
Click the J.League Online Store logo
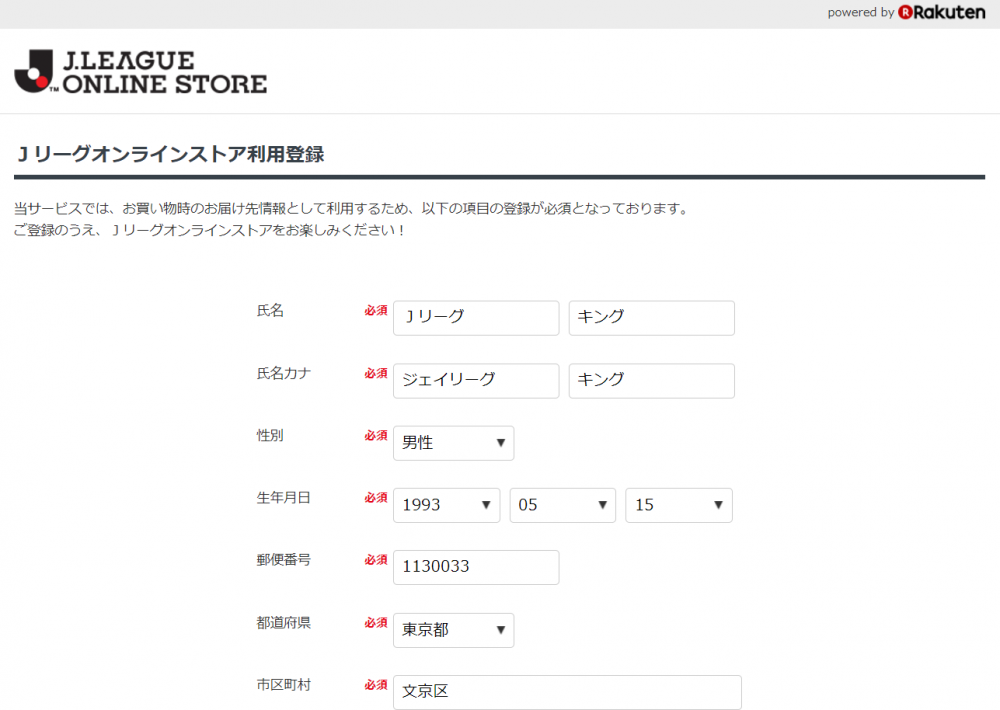pos(140,72)
